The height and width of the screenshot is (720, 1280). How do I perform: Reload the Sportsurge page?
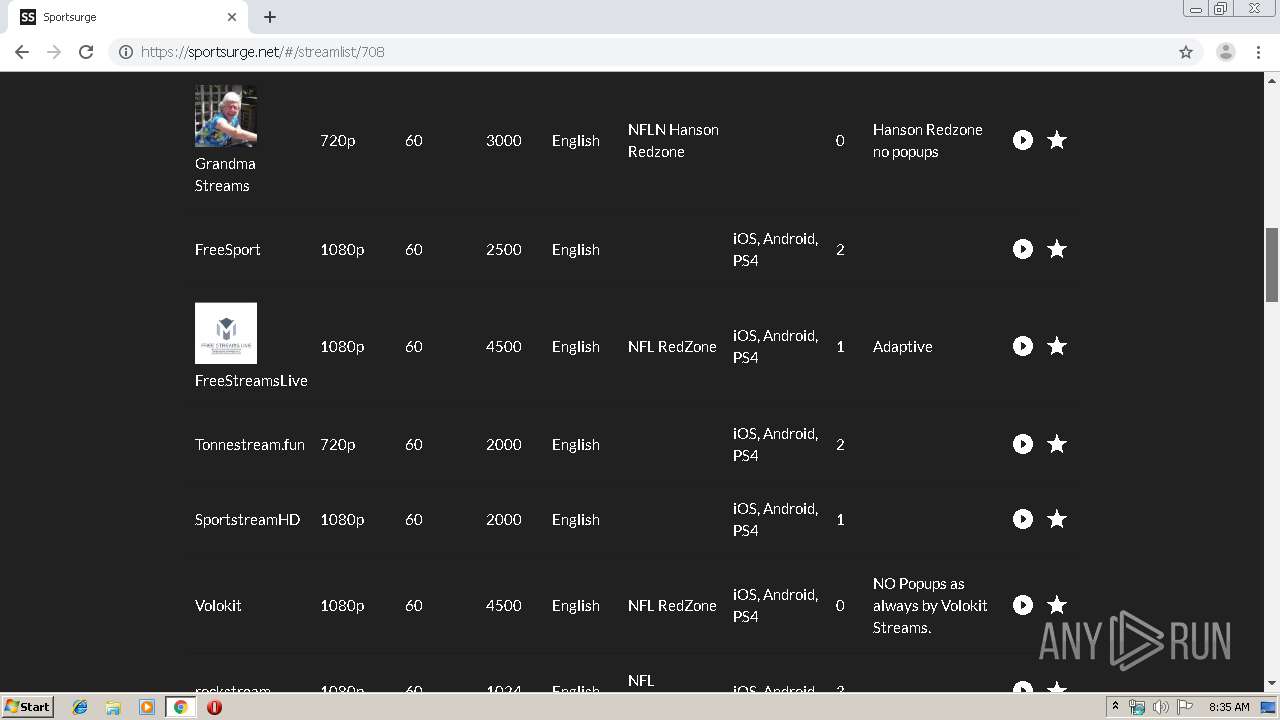point(86,52)
